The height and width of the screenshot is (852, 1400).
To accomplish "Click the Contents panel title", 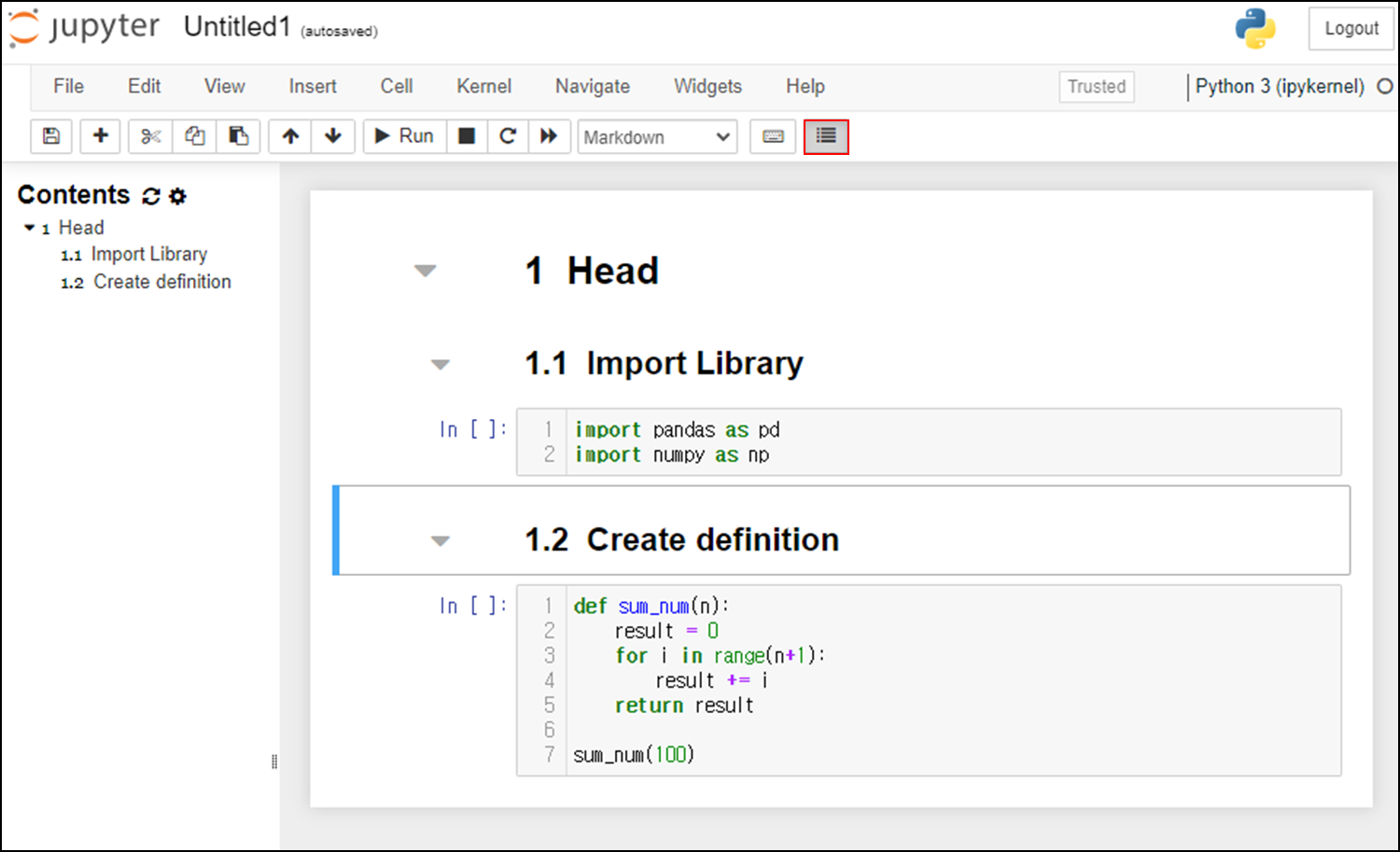I will pyautogui.click(x=74, y=195).
